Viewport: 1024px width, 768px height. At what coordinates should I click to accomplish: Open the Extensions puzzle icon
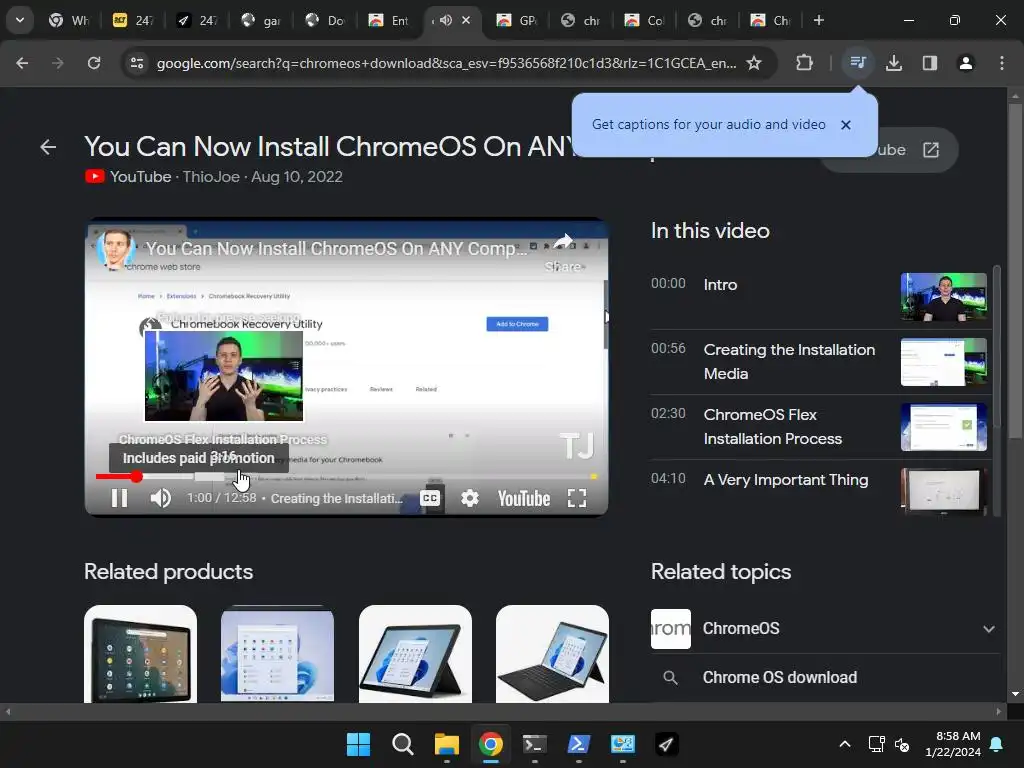pyautogui.click(x=805, y=63)
